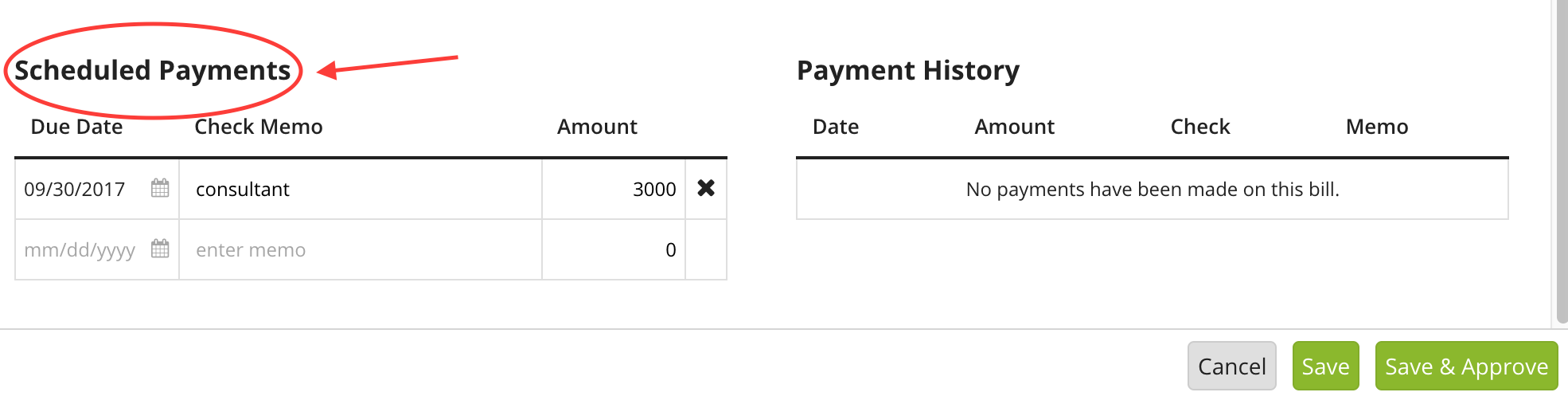Click the green Save button

1325,366
